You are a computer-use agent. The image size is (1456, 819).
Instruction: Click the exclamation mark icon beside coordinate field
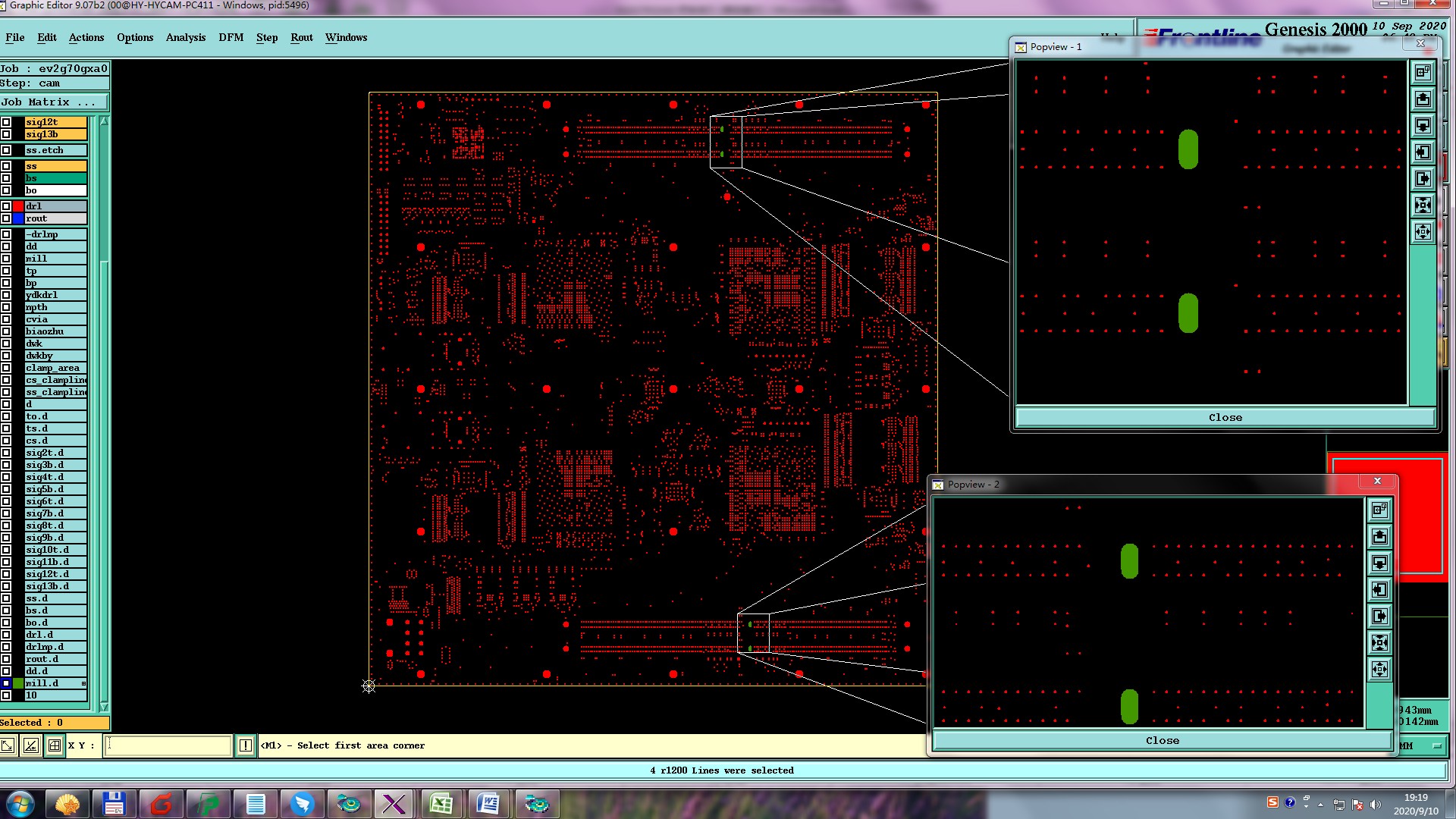(x=246, y=745)
